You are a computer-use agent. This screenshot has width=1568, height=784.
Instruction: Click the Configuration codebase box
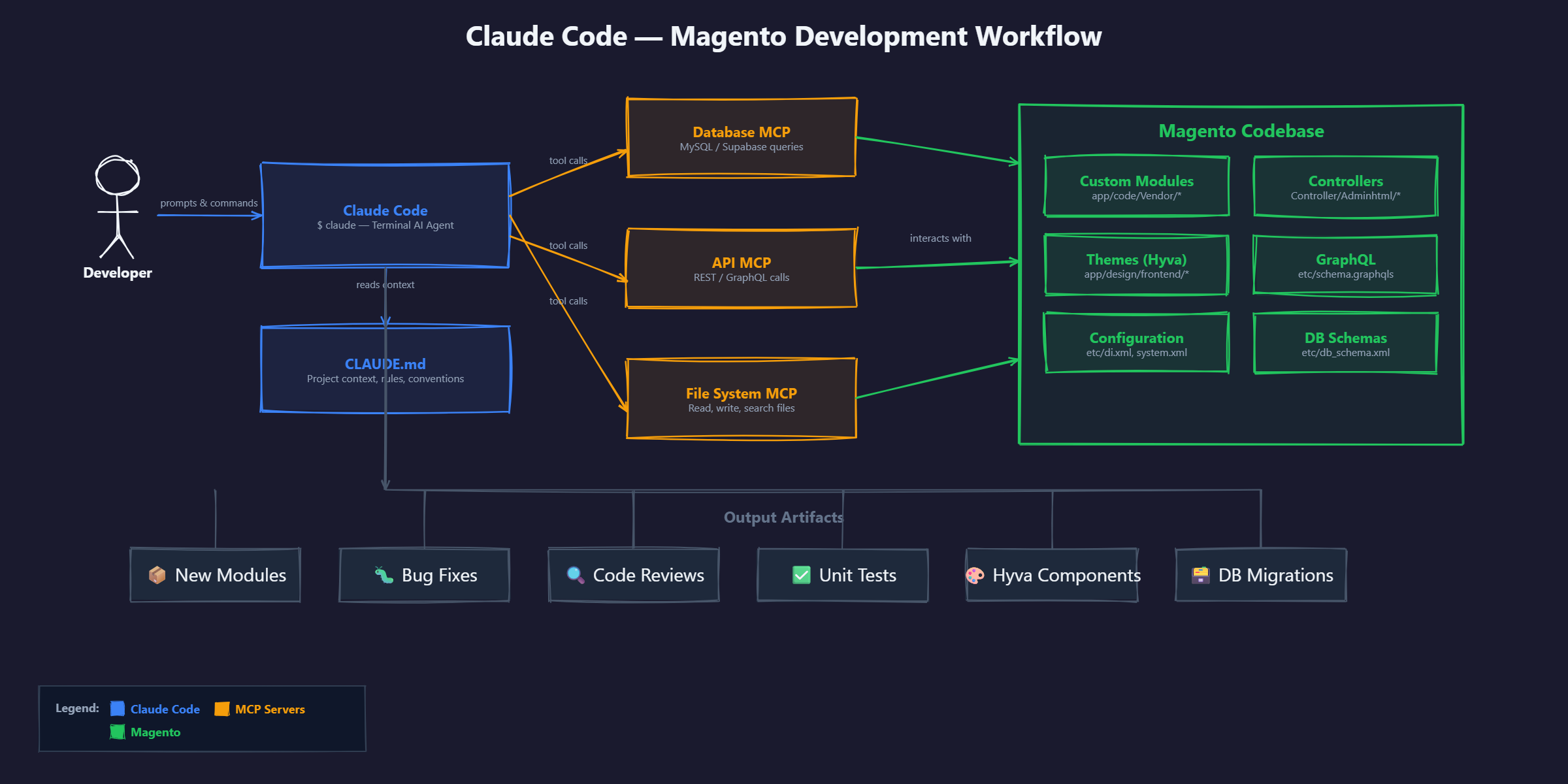click(x=1137, y=343)
